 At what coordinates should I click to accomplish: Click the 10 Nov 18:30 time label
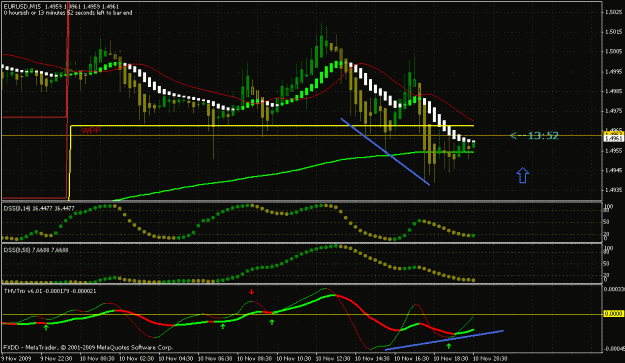tap(451, 359)
